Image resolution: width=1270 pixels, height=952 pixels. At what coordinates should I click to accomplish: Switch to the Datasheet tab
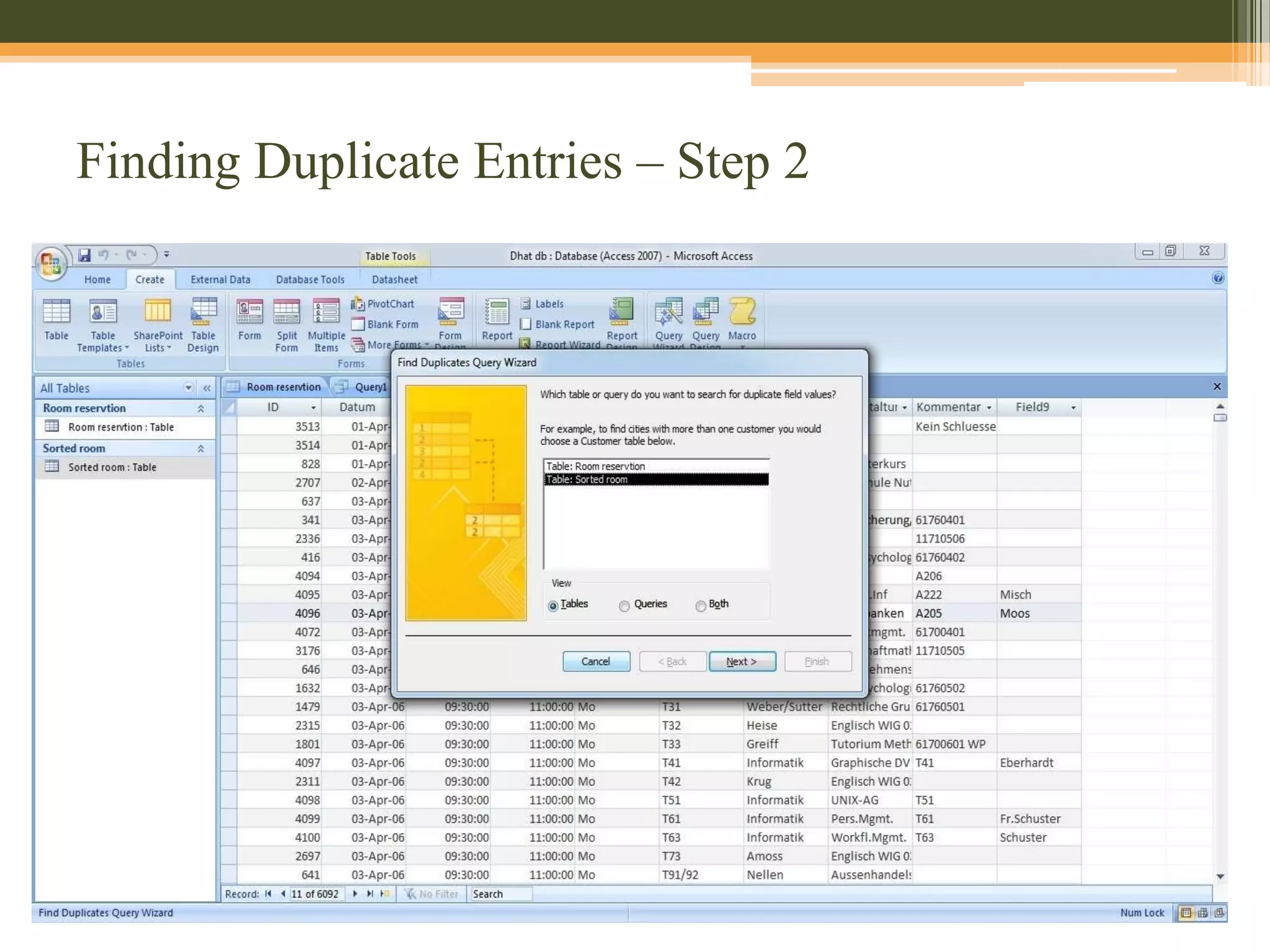[x=394, y=280]
